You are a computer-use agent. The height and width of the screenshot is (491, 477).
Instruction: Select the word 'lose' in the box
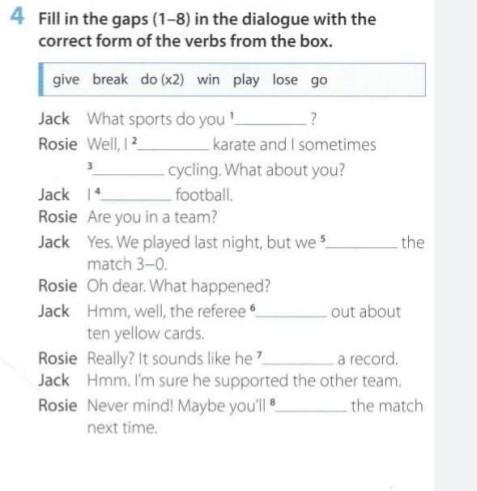[285, 80]
